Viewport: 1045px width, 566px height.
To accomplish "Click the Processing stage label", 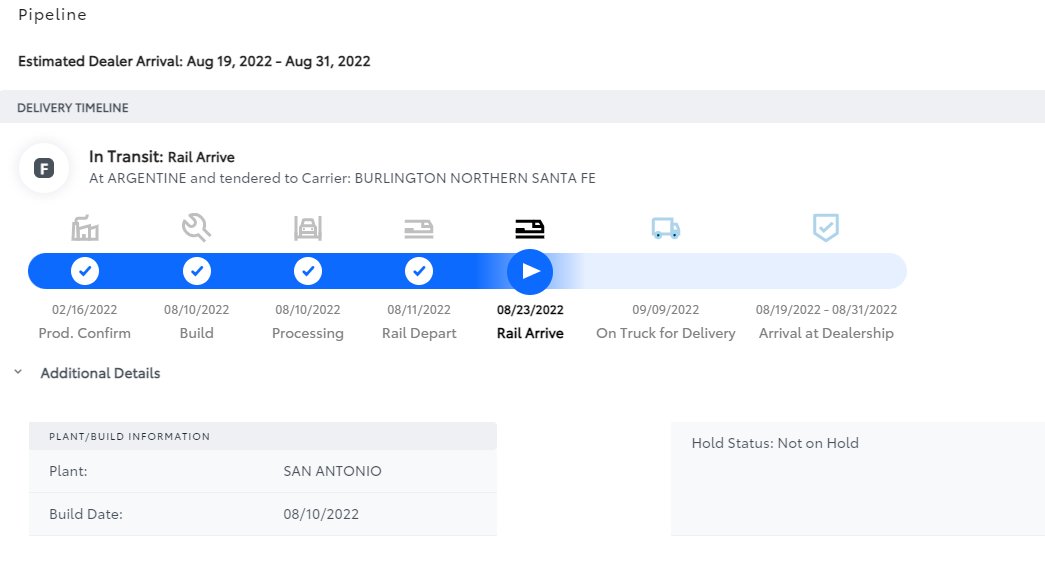I will pyautogui.click(x=308, y=333).
